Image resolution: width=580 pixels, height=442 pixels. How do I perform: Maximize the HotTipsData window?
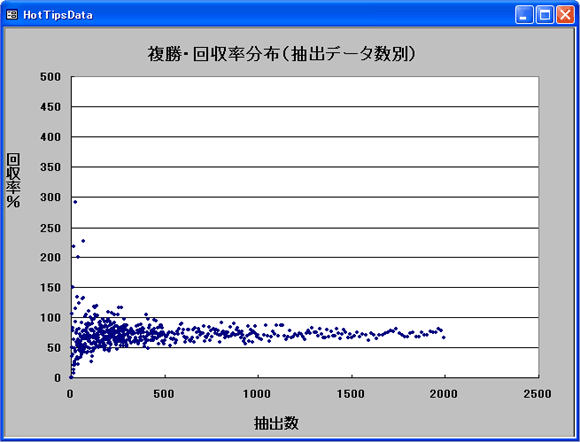tap(544, 15)
